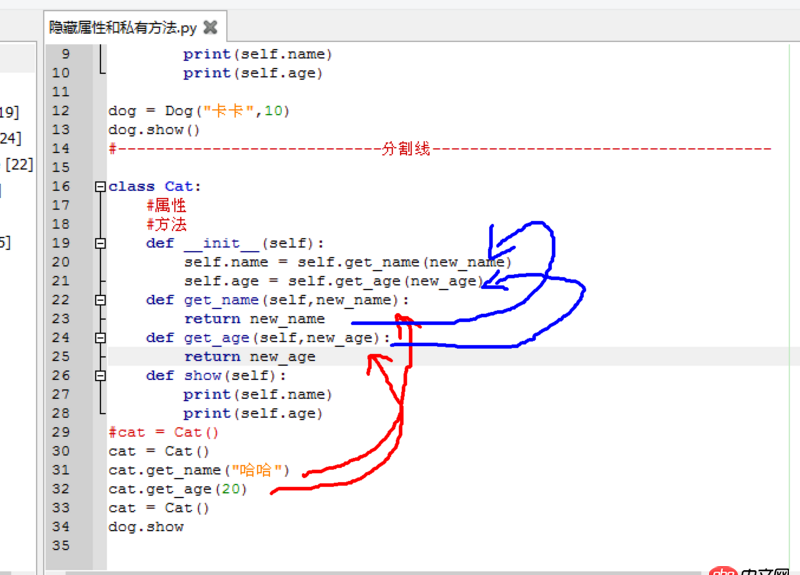800x575 pixels.
Task: Click the '#方法' comment
Action: point(166,224)
